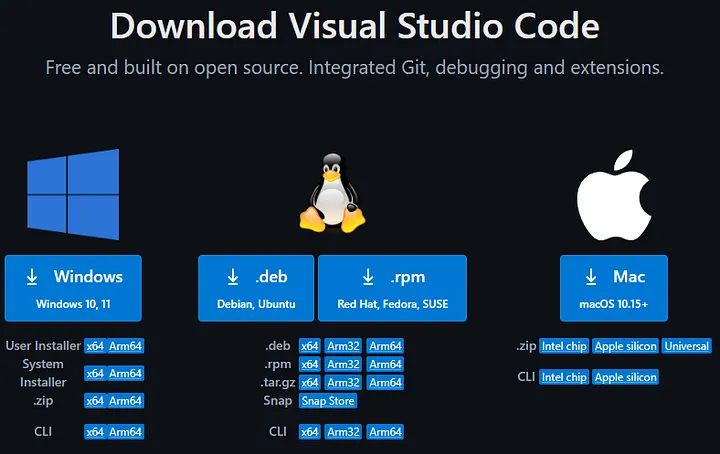Screen dimensions: 720x454
Task: Get the Linux CLI Arm32 build
Action: tap(343, 432)
